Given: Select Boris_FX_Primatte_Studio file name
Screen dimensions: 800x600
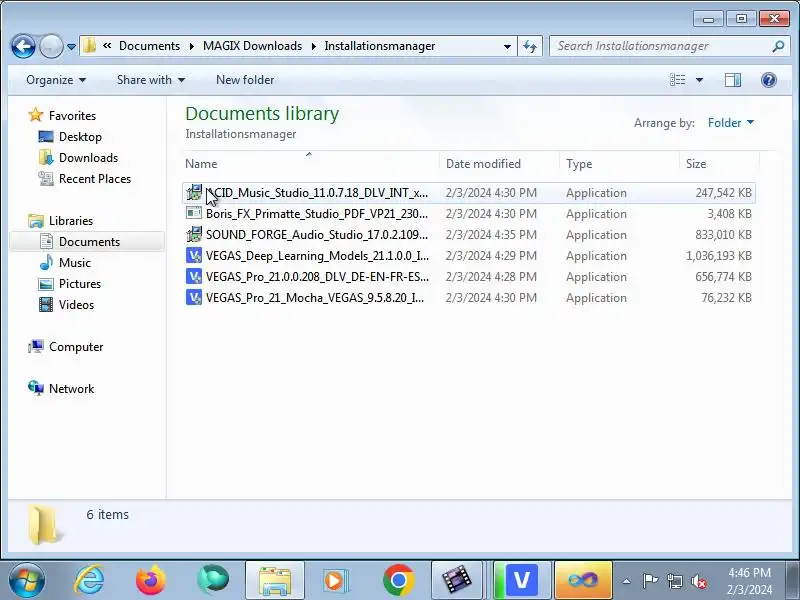Looking at the screenshot, I should click(x=317, y=214).
